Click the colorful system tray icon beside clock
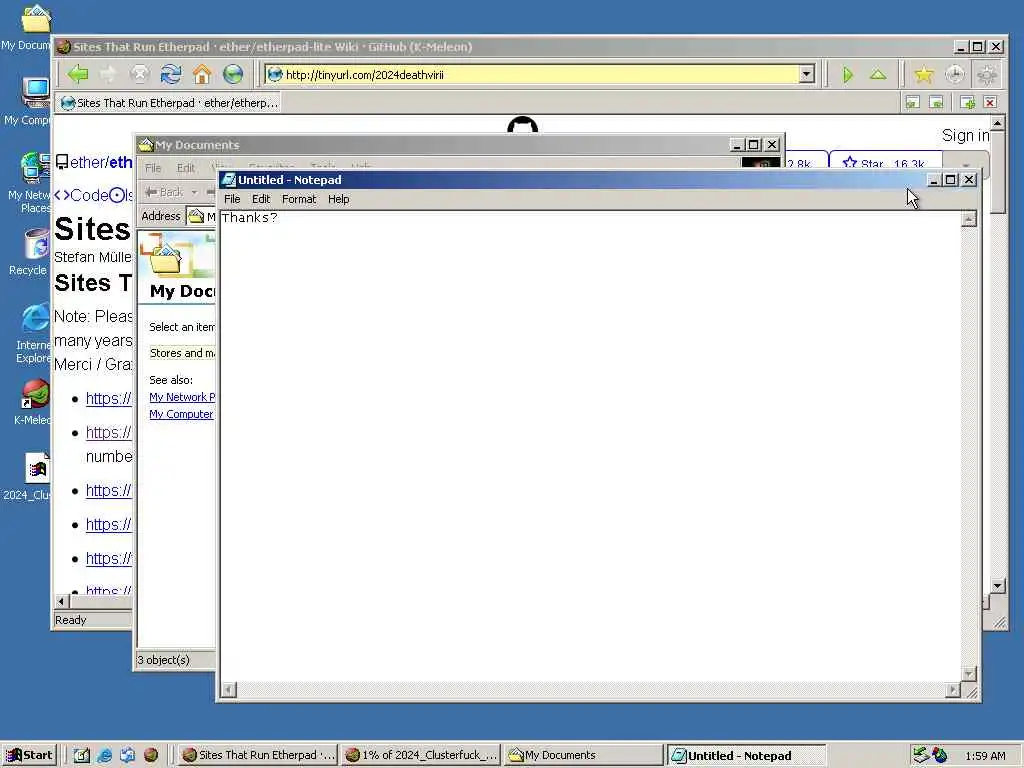 (939, 755)
